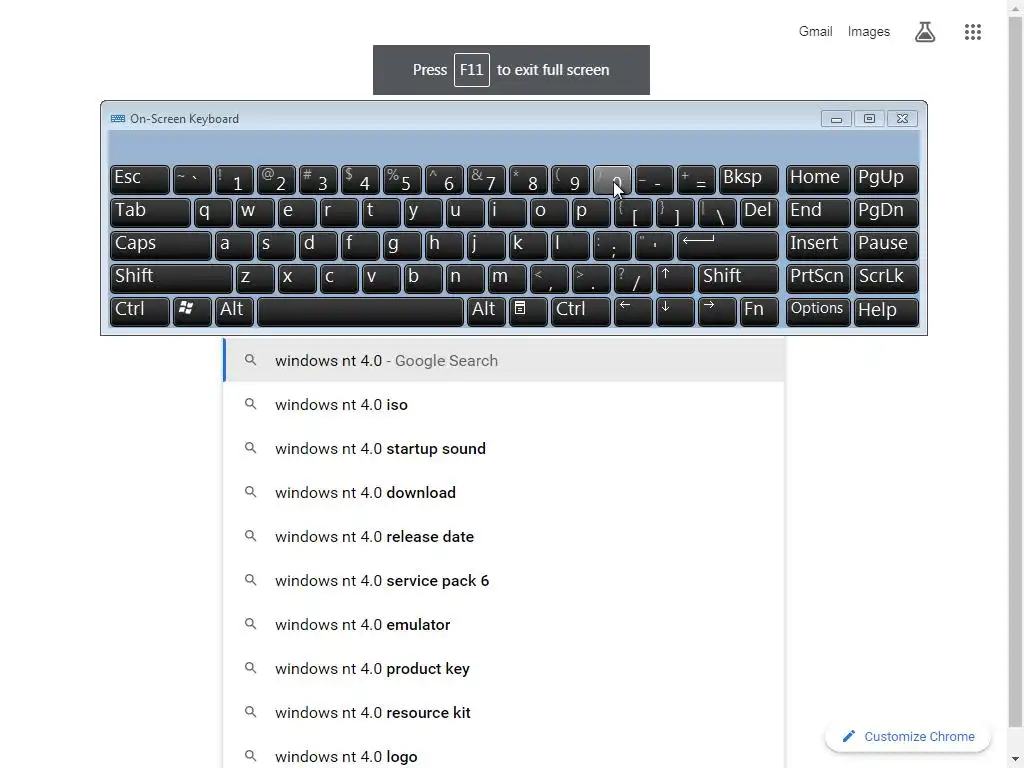The height and width of the screenshot is (768, 1024).
Task: Click the context menu key on keyboard
Action: [528, 312]
